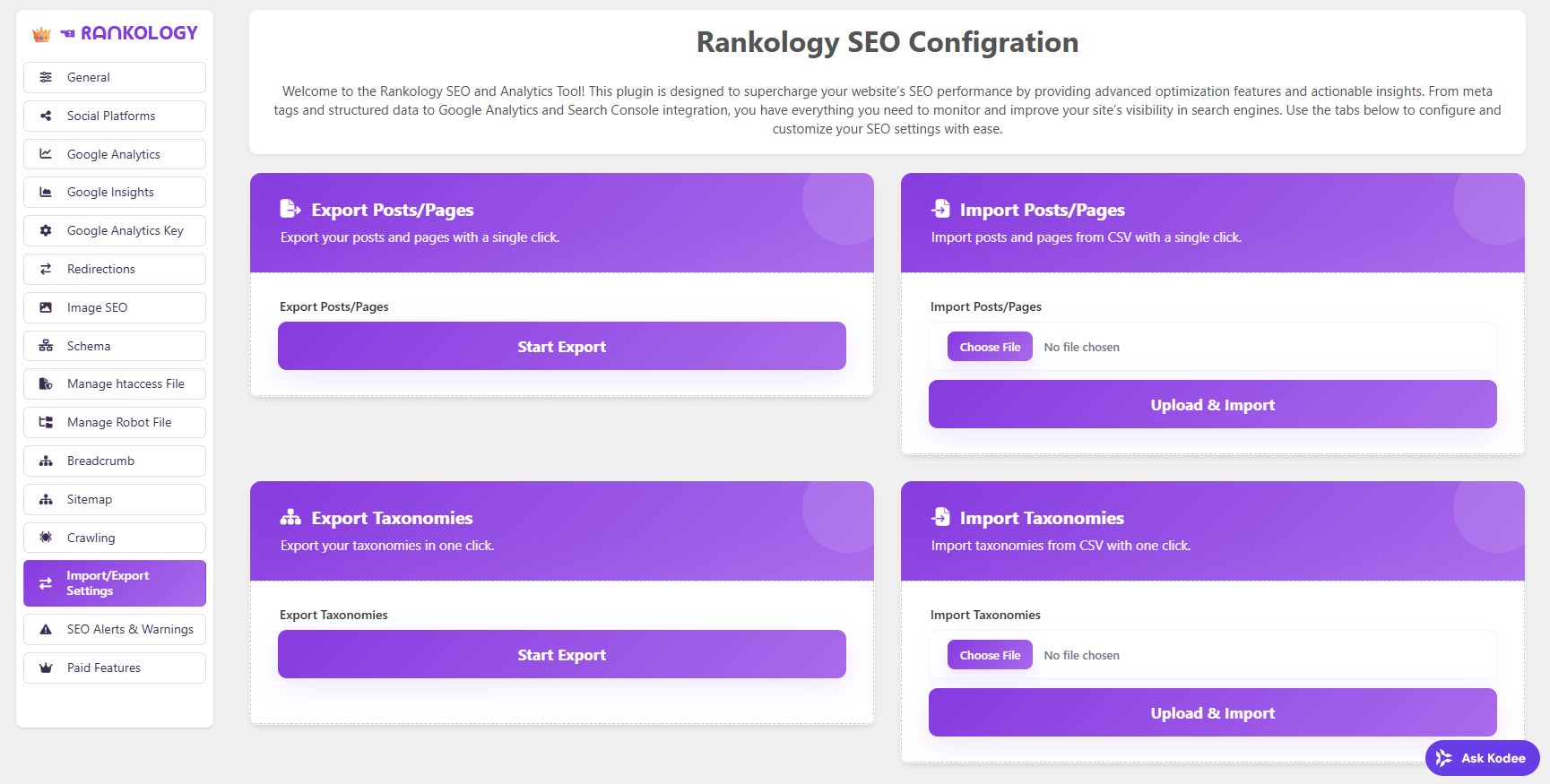Select the Breadcrumb menu item

(115, 461)
